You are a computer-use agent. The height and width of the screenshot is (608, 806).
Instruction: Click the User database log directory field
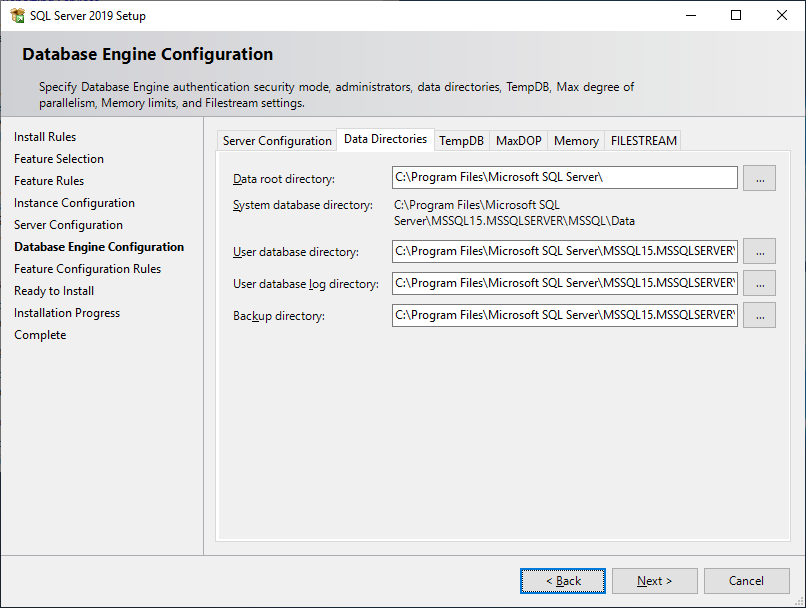coord(564,283)
